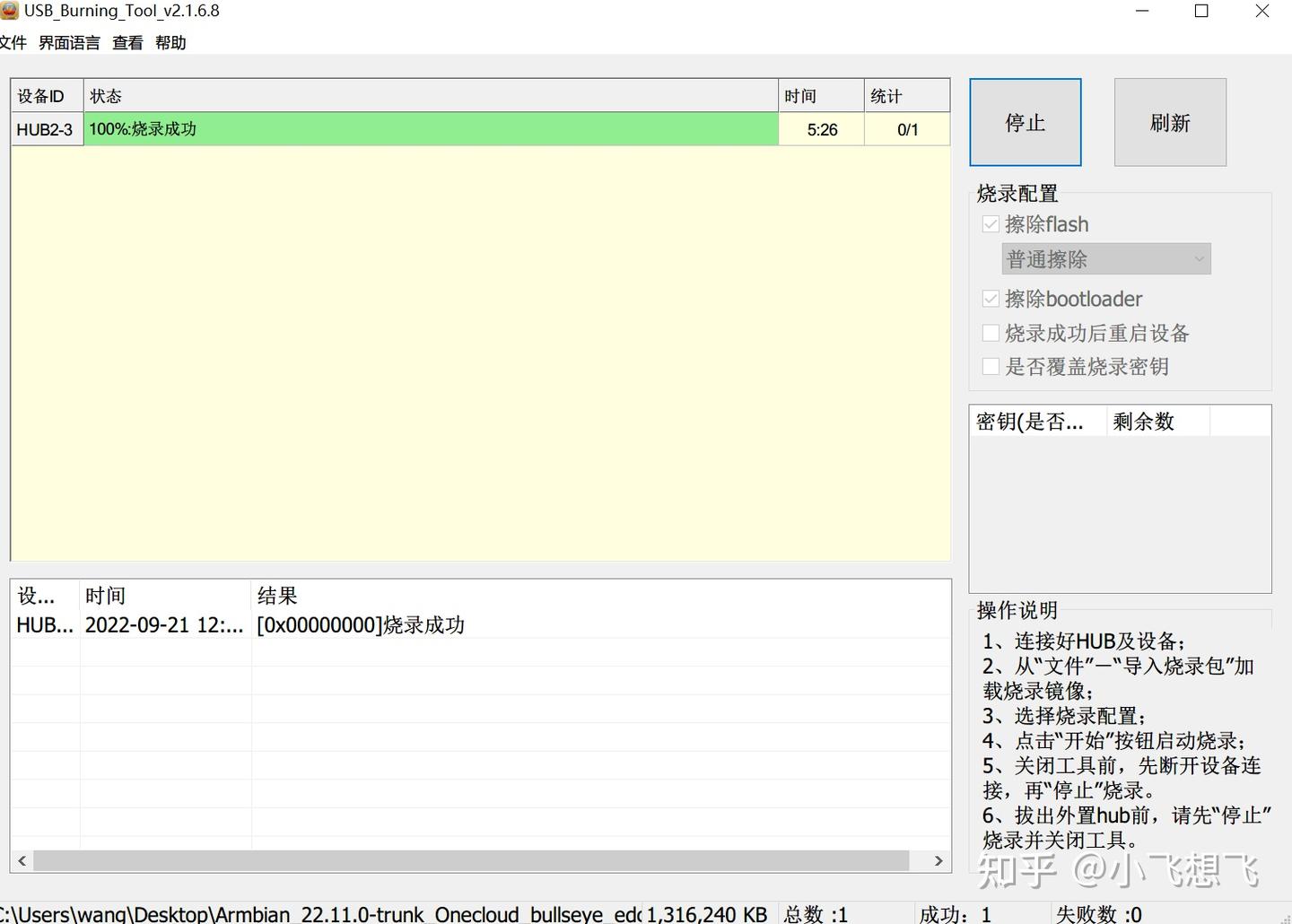Click the right scroll arrow of the log panel
The width and height of the screenshot is (1292, 924).
(x=938, y=860)
